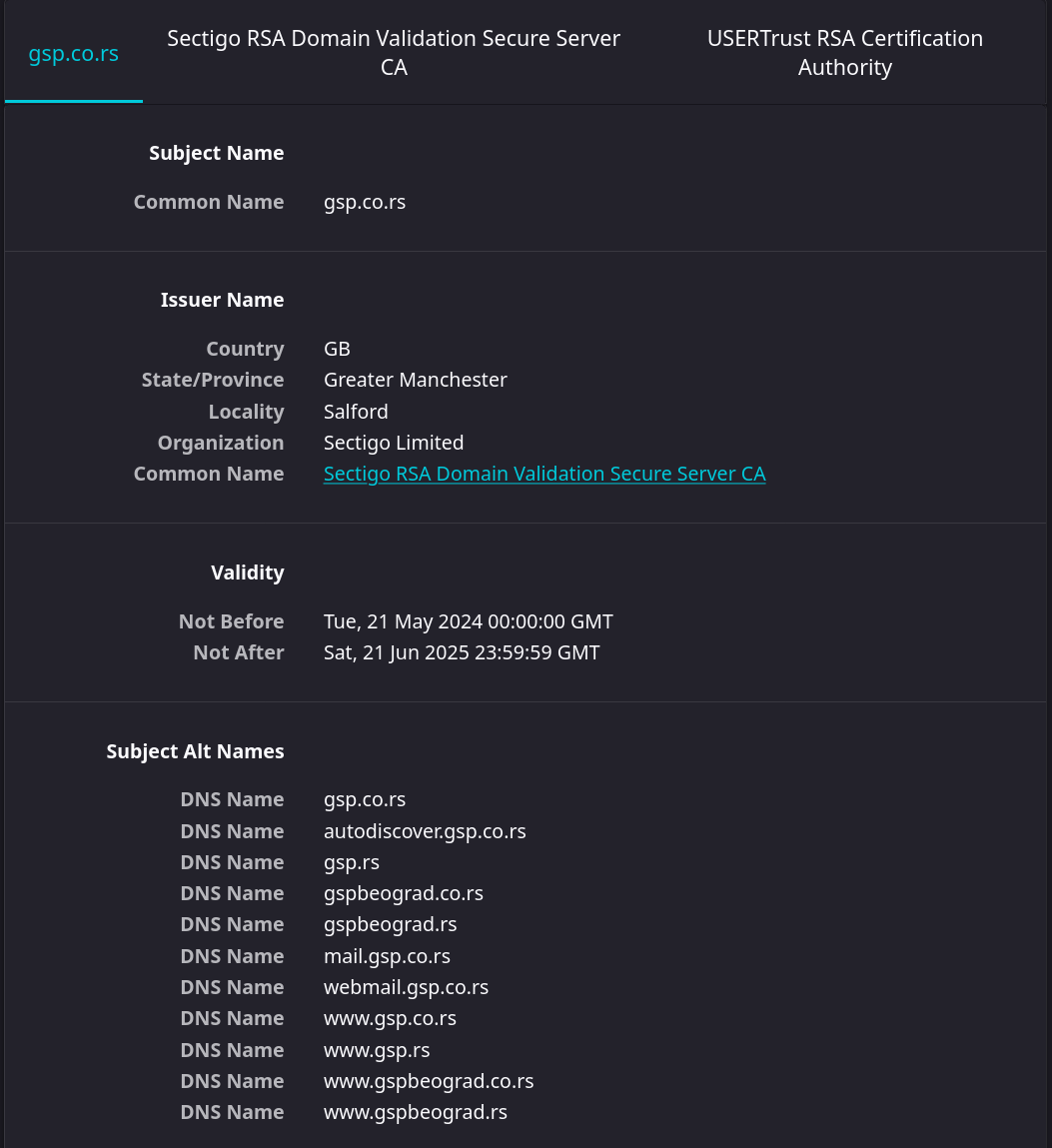
Task: Open the Sectigo RSA Domain Validation Secure Server CA tab
Action: [394, 53]
